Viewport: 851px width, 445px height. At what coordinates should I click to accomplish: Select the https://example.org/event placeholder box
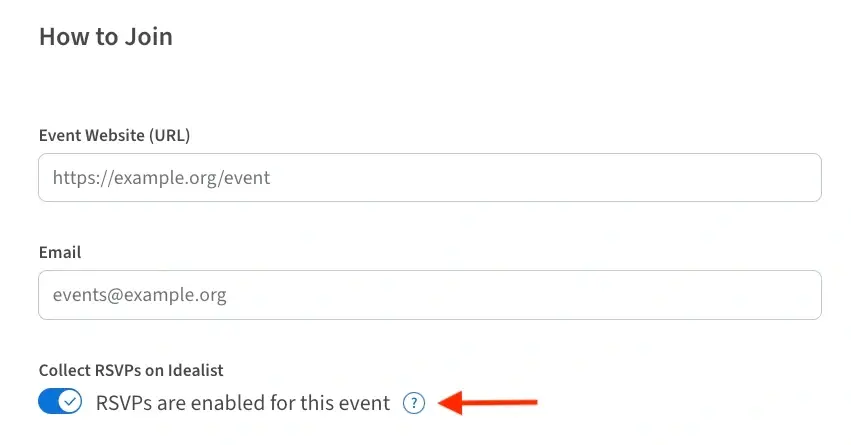point(430,178)
